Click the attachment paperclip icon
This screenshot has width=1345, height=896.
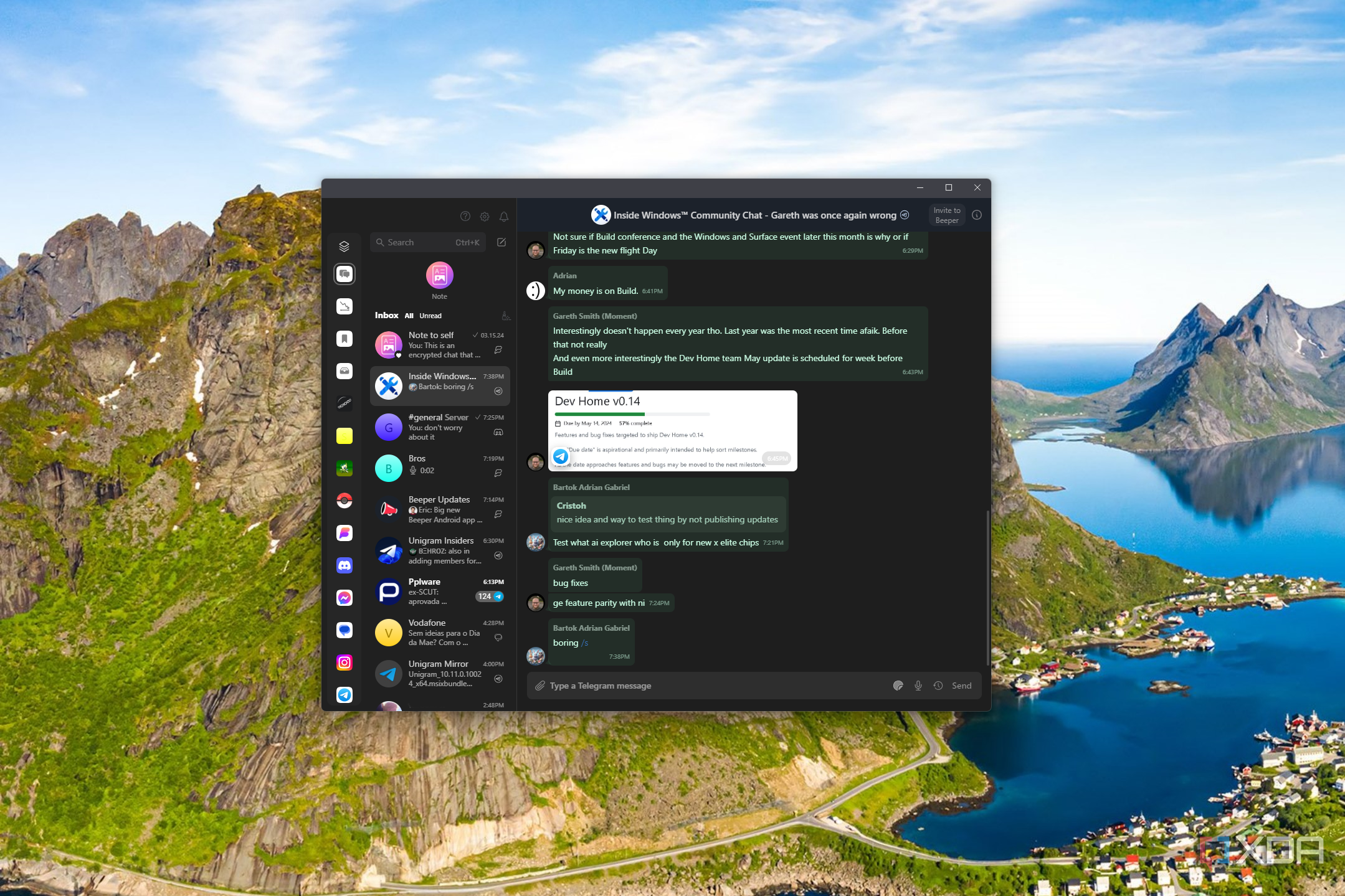click(540, 686)
